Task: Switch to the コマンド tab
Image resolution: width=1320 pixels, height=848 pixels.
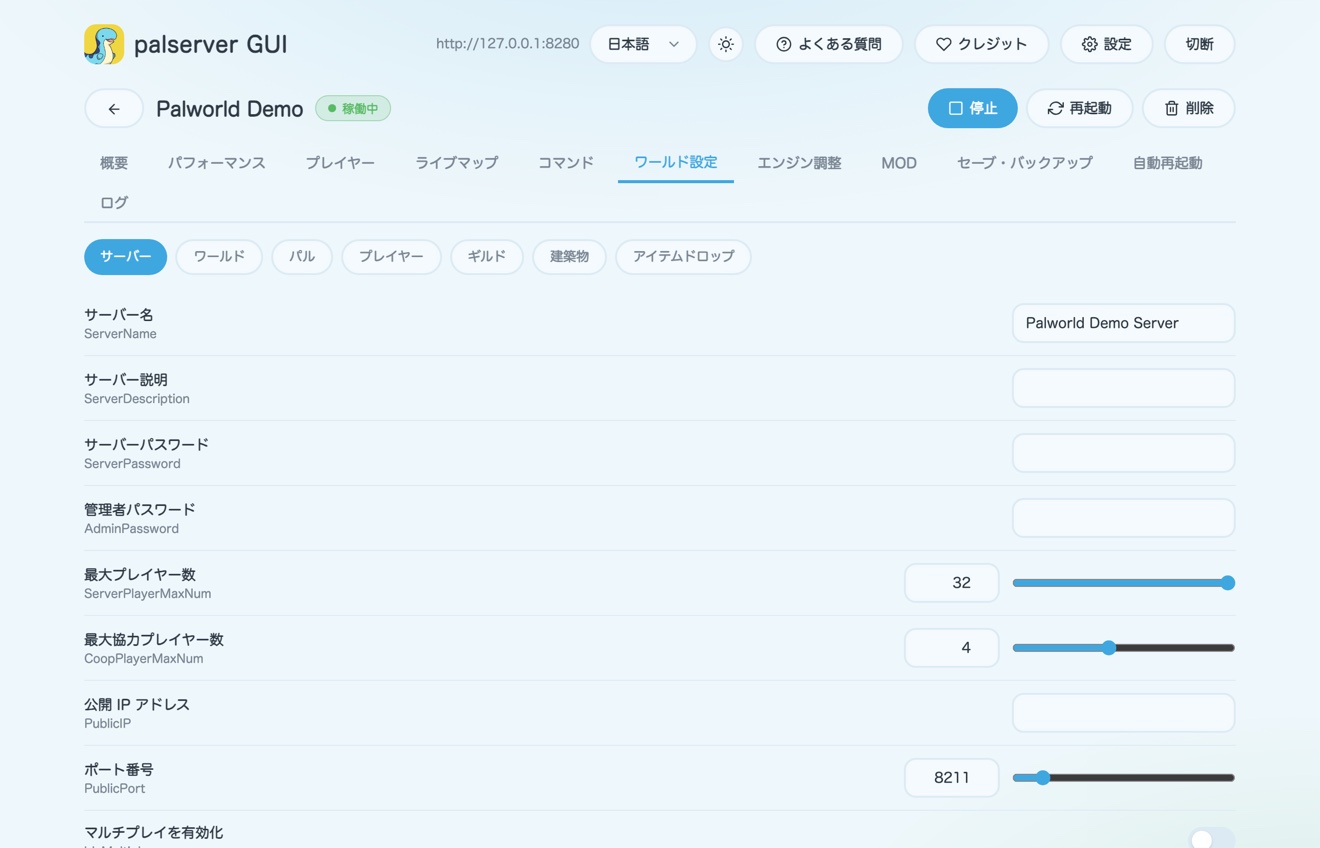Action: click(566, 162)
